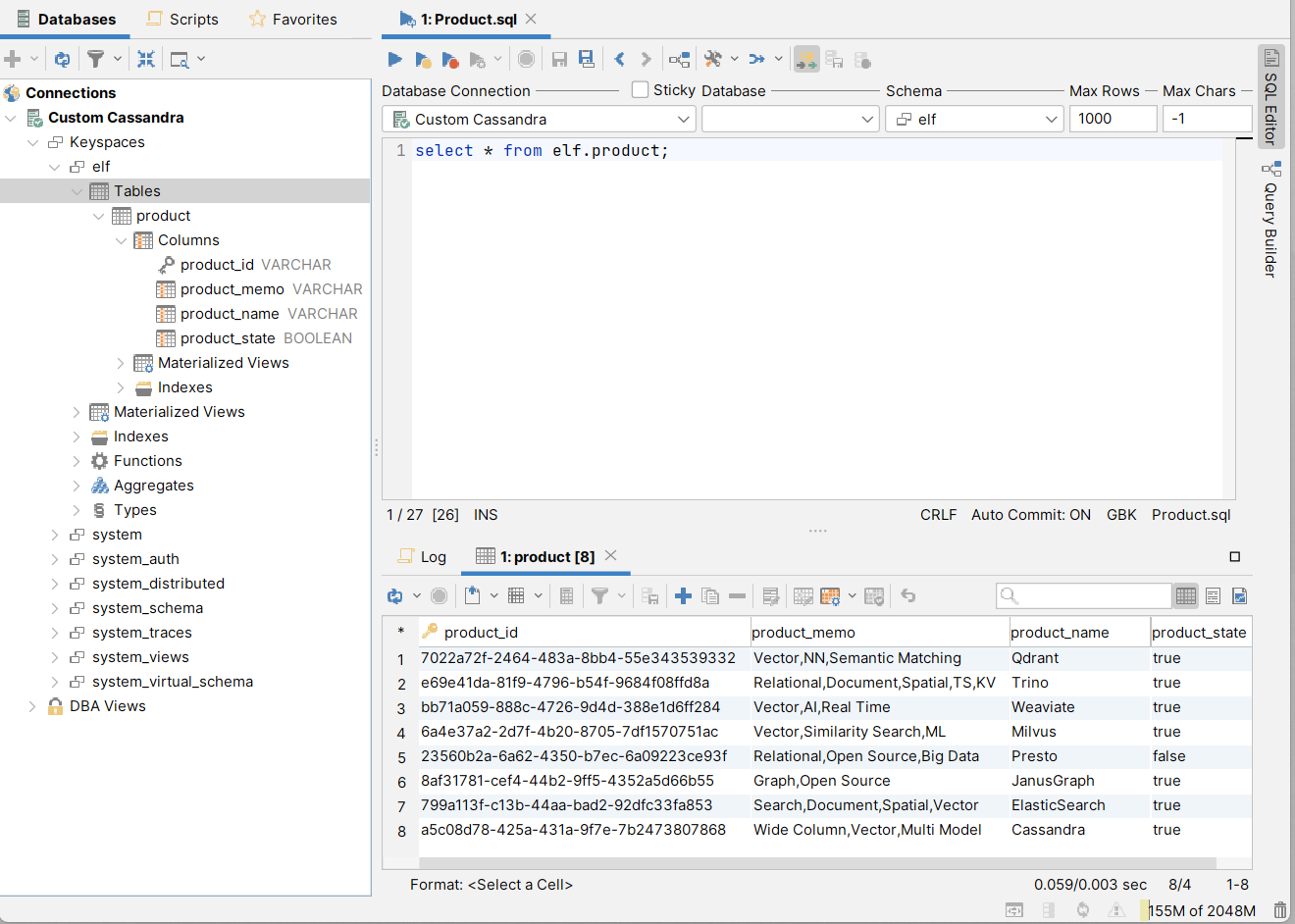Click the memory usage bar 155M of 2048M
This screenshot has width=1295, height=924.
(1198, 910)
